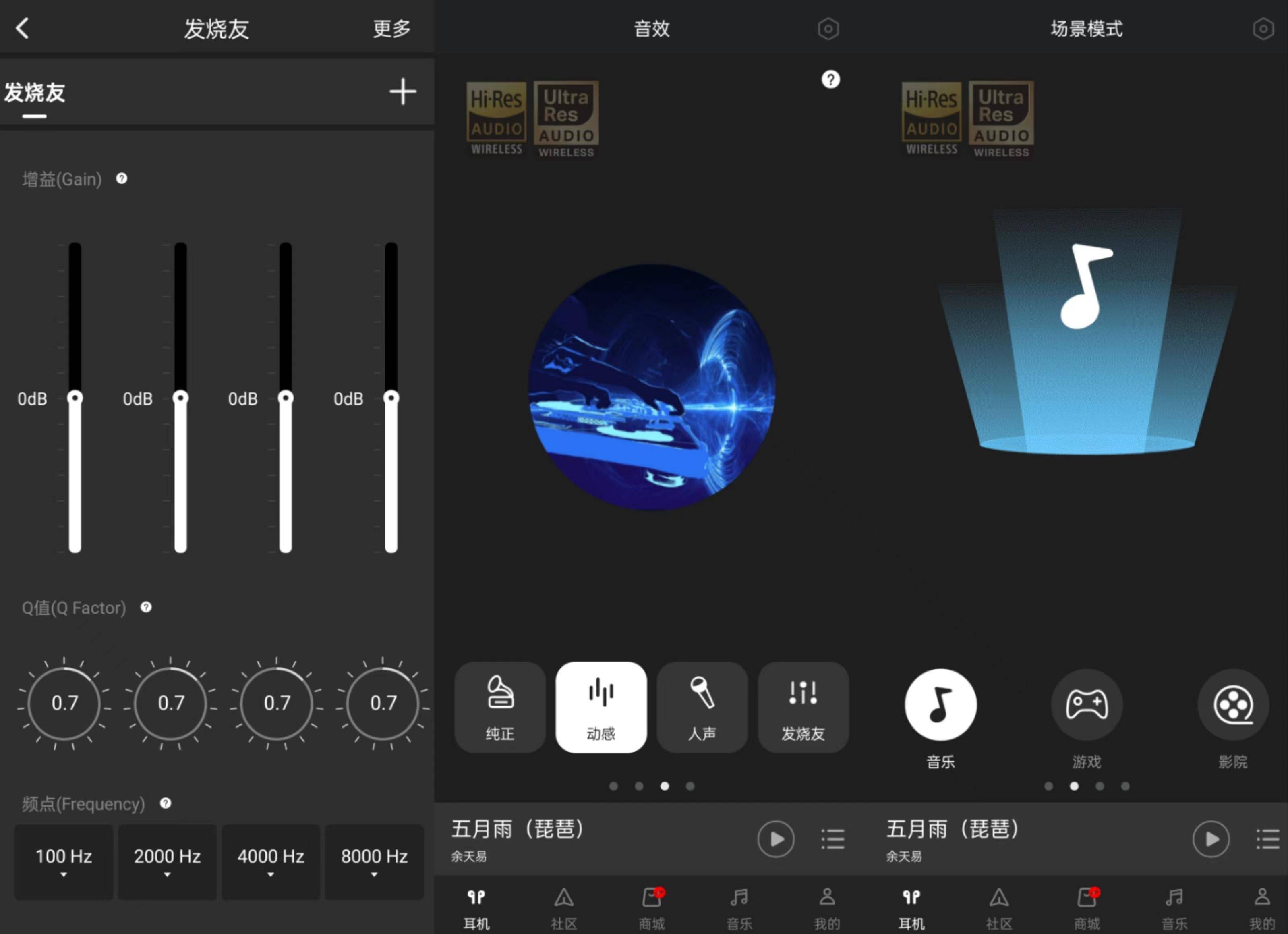Tap the 更多 button in header

click(x=392, y=28)
